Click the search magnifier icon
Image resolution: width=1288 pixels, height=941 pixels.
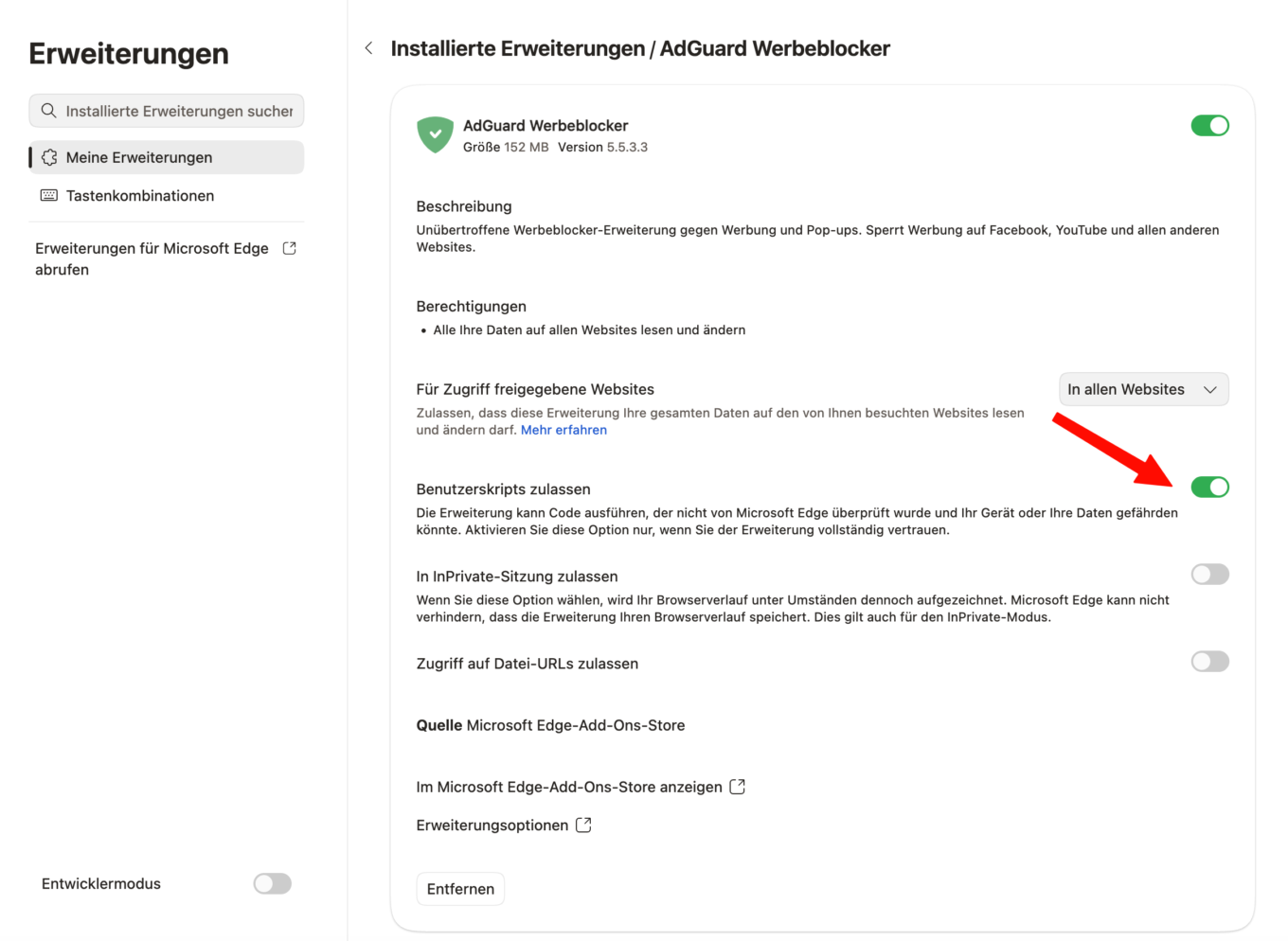click(x=49, y=111)
